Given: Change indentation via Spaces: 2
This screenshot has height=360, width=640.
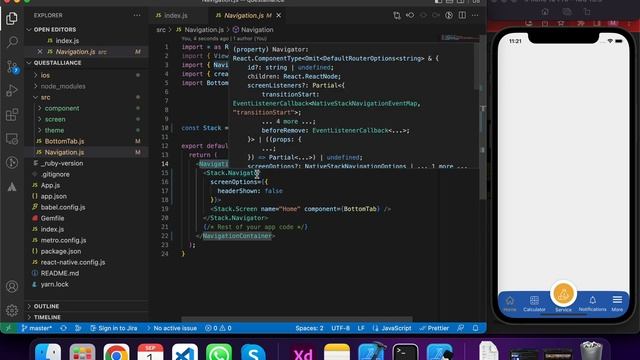Looking at the screenshot, I should [x=309, y=328].
